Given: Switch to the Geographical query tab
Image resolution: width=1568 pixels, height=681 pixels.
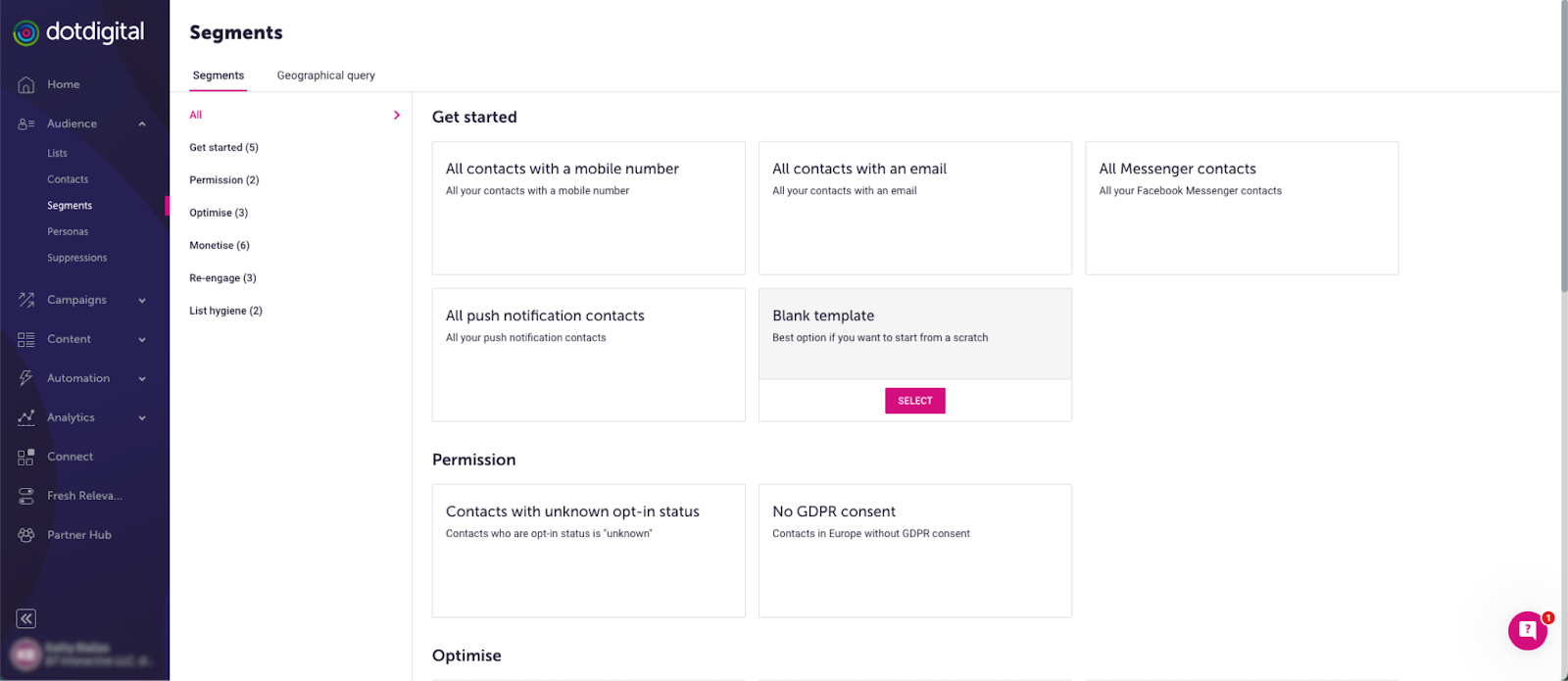Looking at the screenshot, I should (x=325, y=75).
